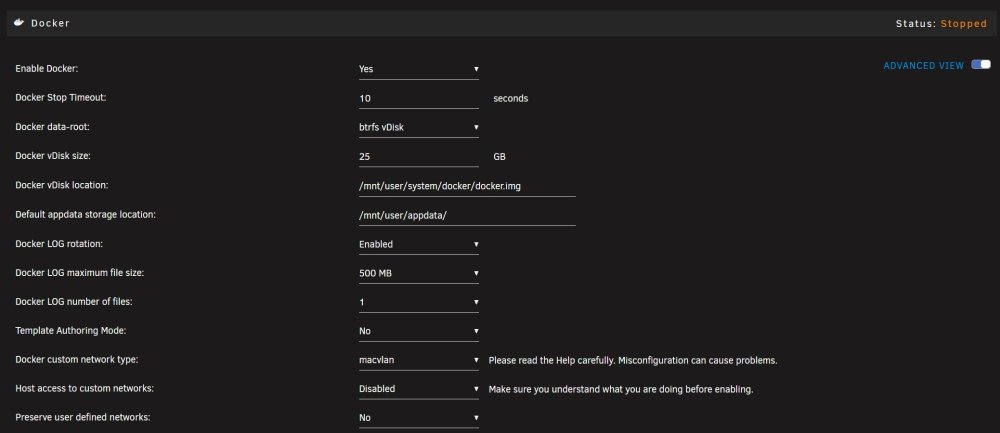This screenshot has height=433, width=1000.
Task: Click the Default appdata storage location field
Action: tap(467, 216)
